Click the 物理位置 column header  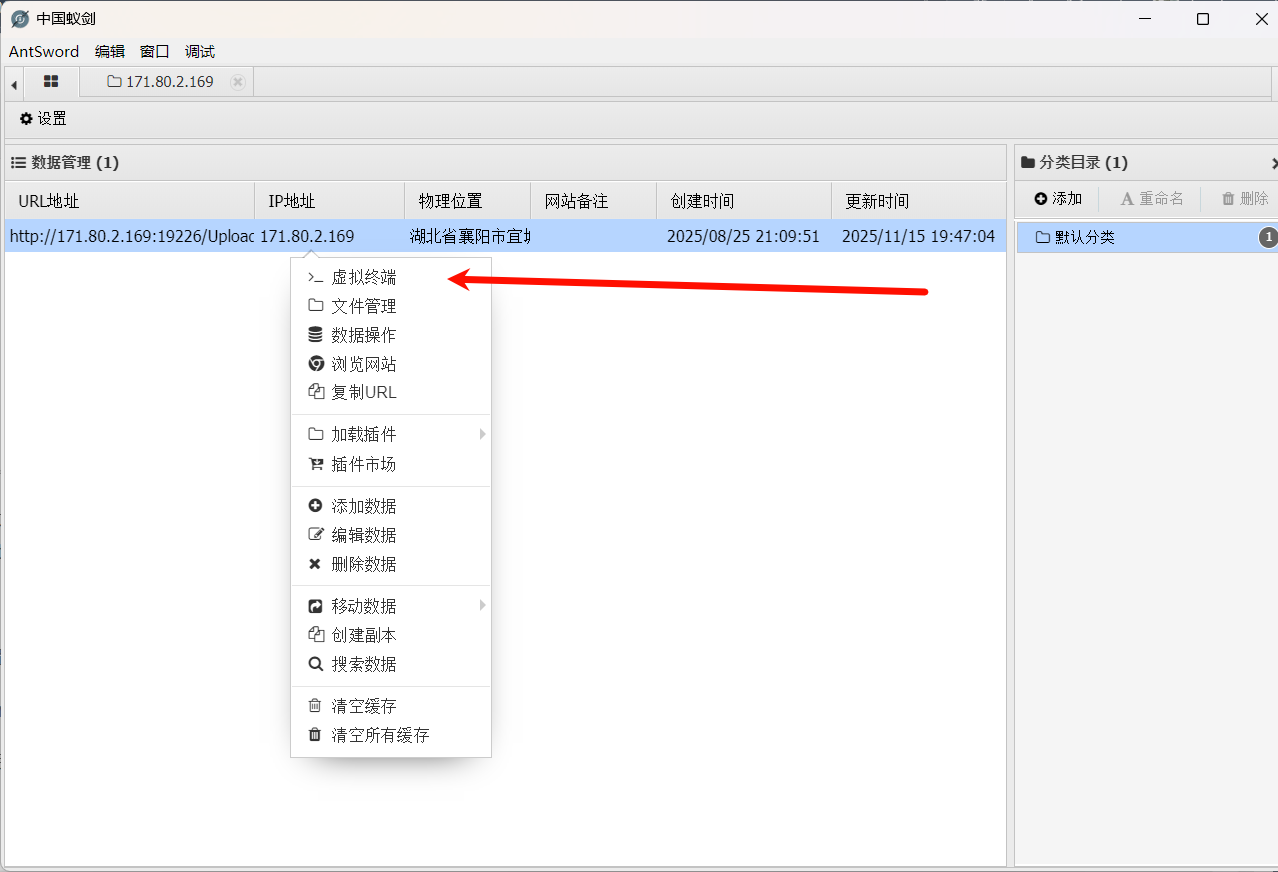467,201
